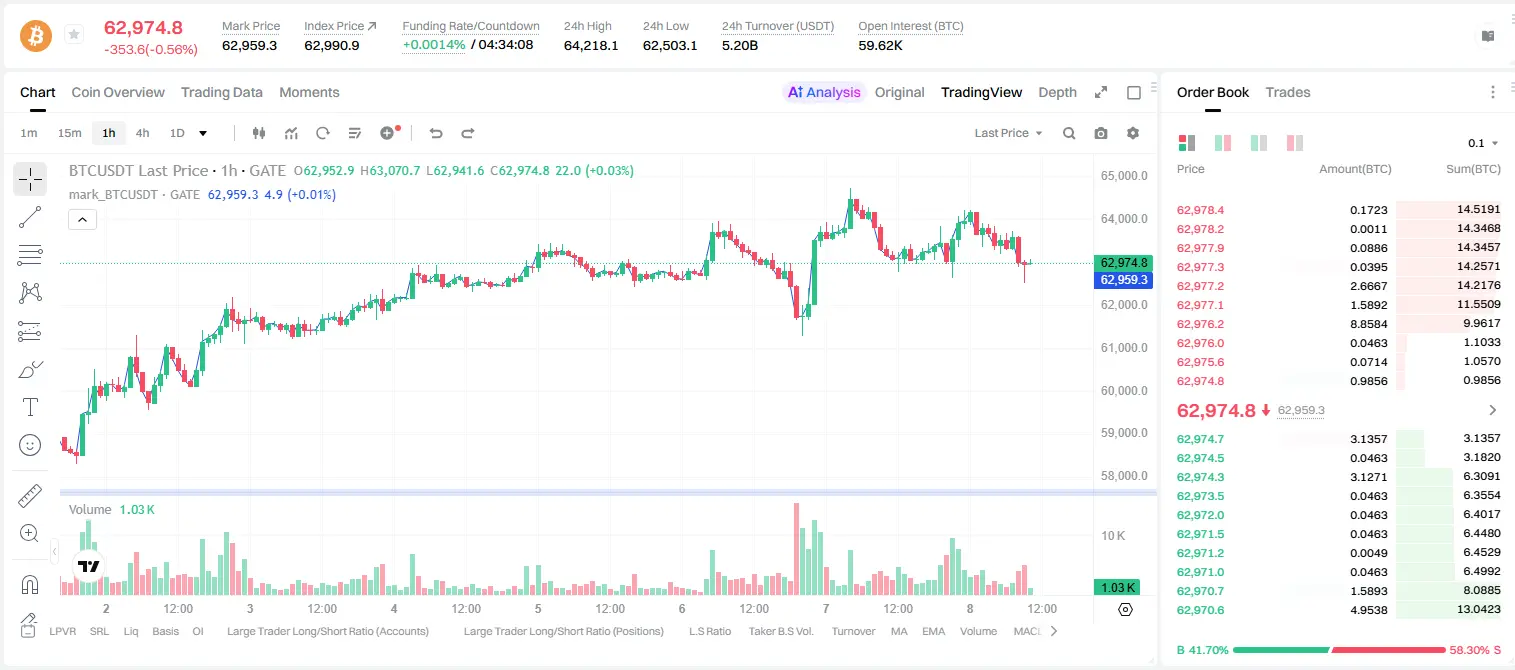Screen dimensions: 1515x670
Task: Select the crosshair cursor tool
Action: pos(30,179)
